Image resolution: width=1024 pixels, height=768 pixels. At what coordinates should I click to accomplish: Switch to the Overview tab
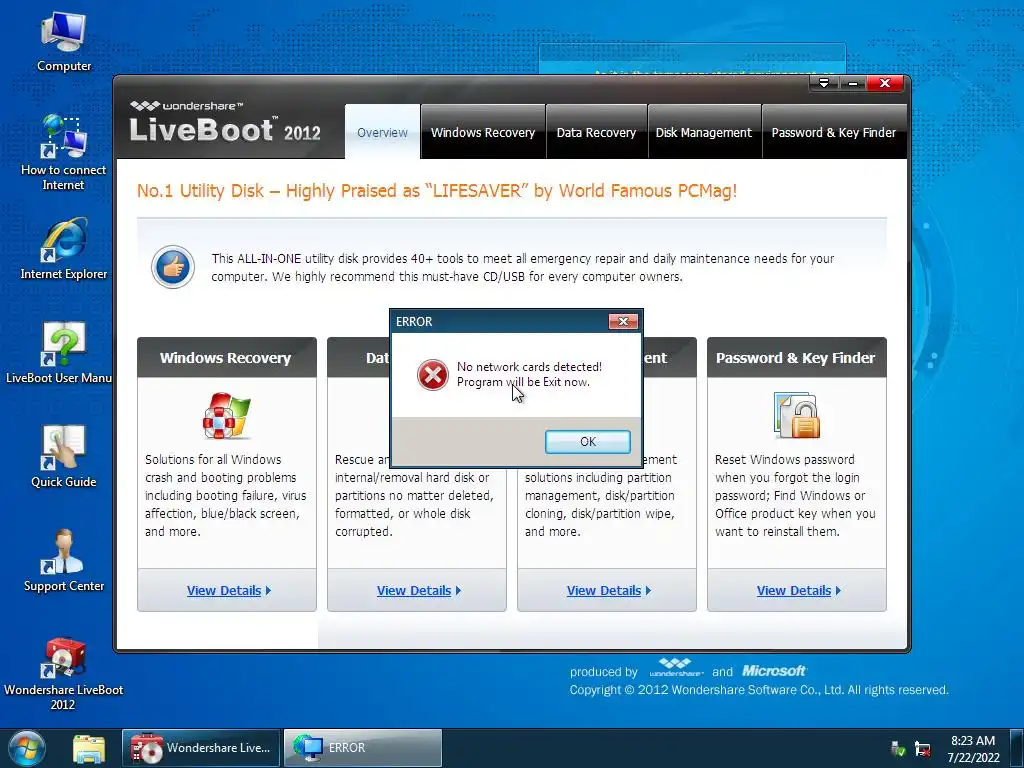coord(382,132)
